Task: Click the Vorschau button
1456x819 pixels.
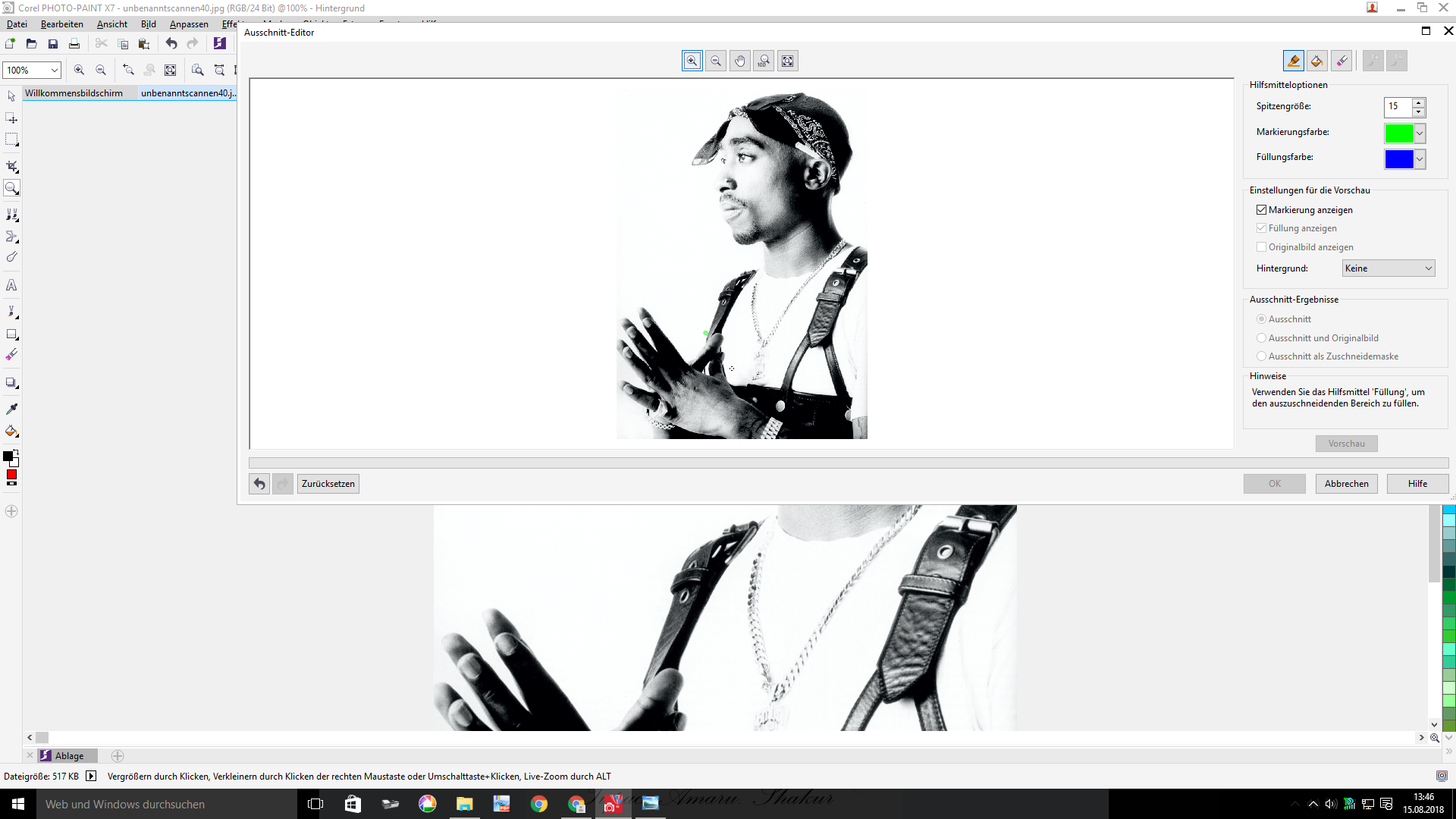Action: 1347,444
